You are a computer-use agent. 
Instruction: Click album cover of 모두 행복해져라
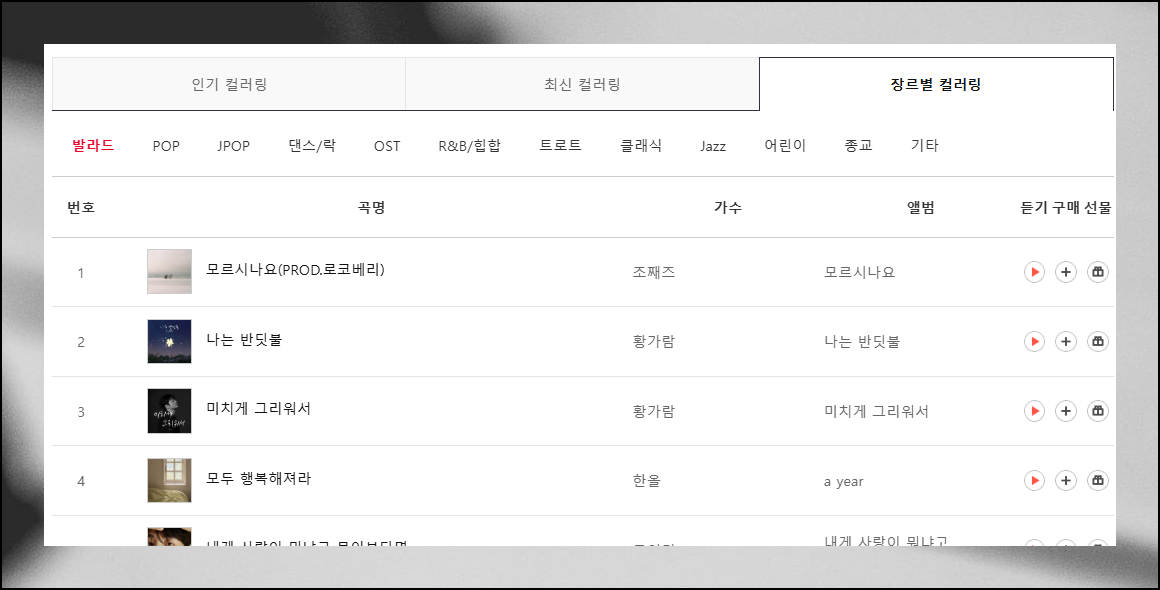click(169, 480)
